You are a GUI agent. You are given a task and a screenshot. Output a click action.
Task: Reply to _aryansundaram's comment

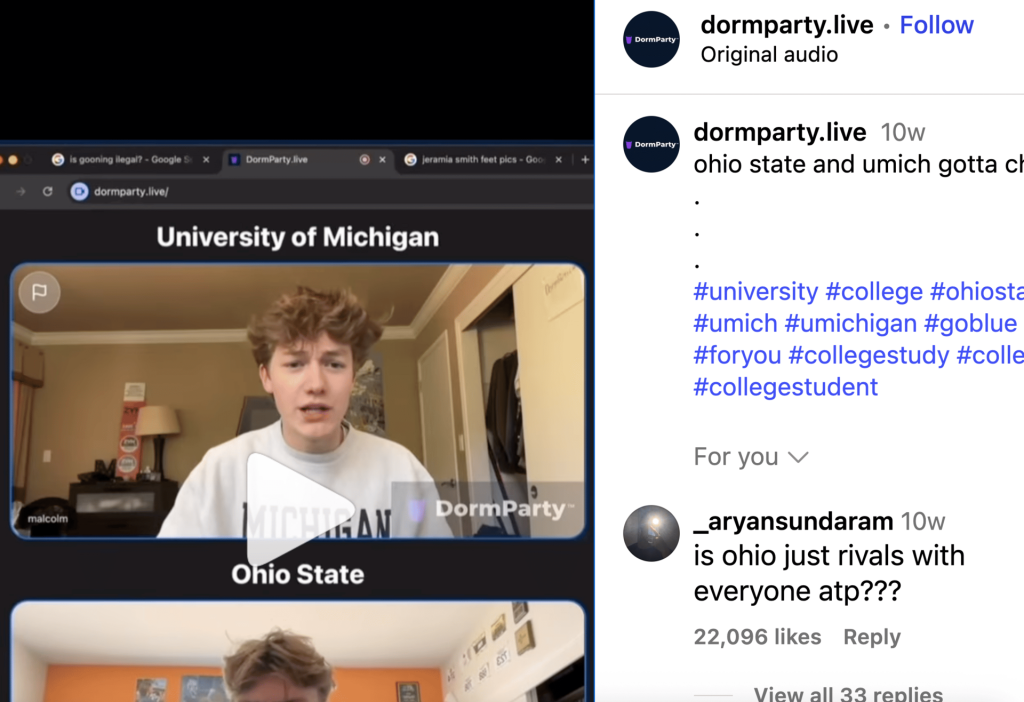pos(871,637)
